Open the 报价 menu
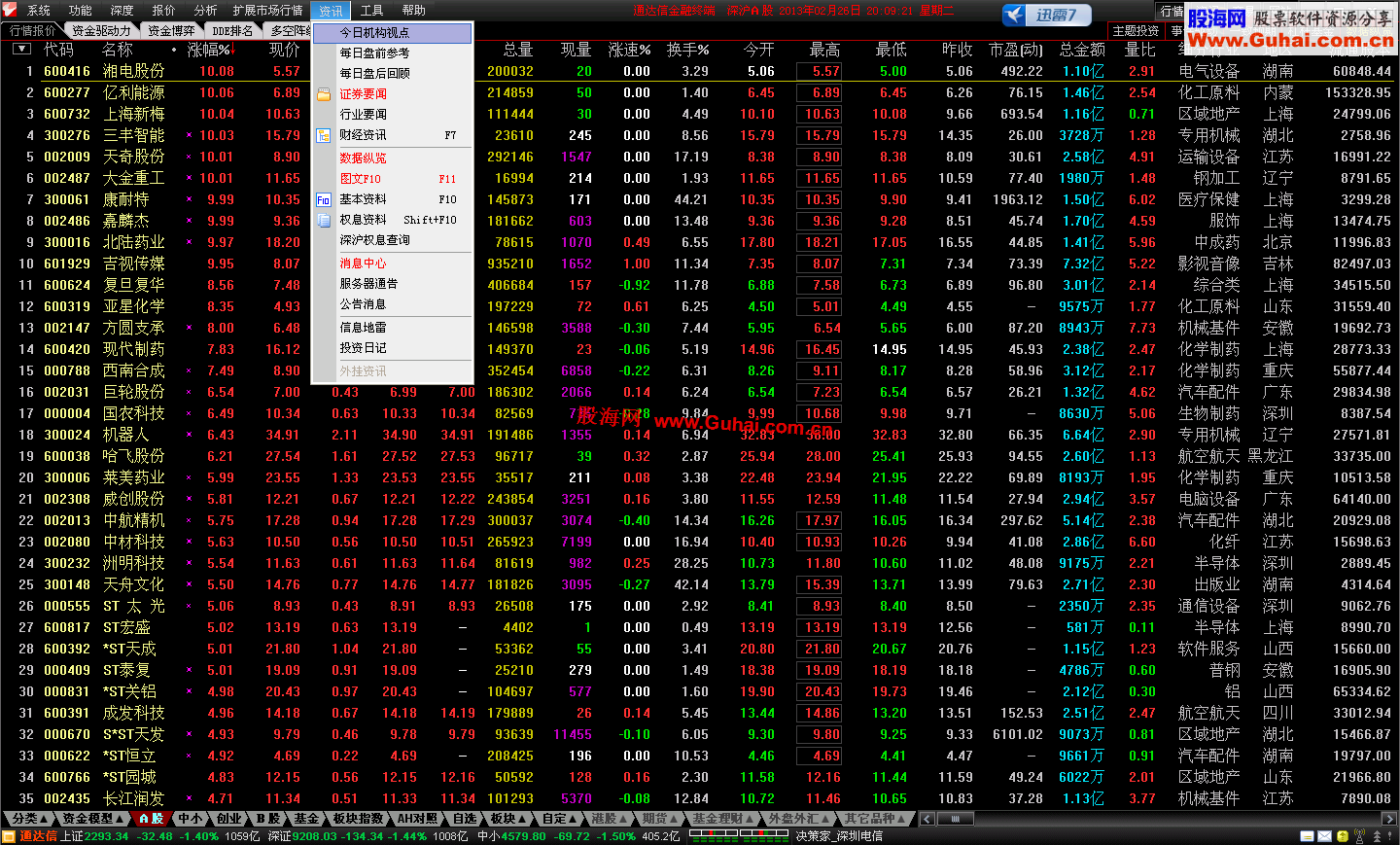The image size is (1400, 845). click(164, 11)
